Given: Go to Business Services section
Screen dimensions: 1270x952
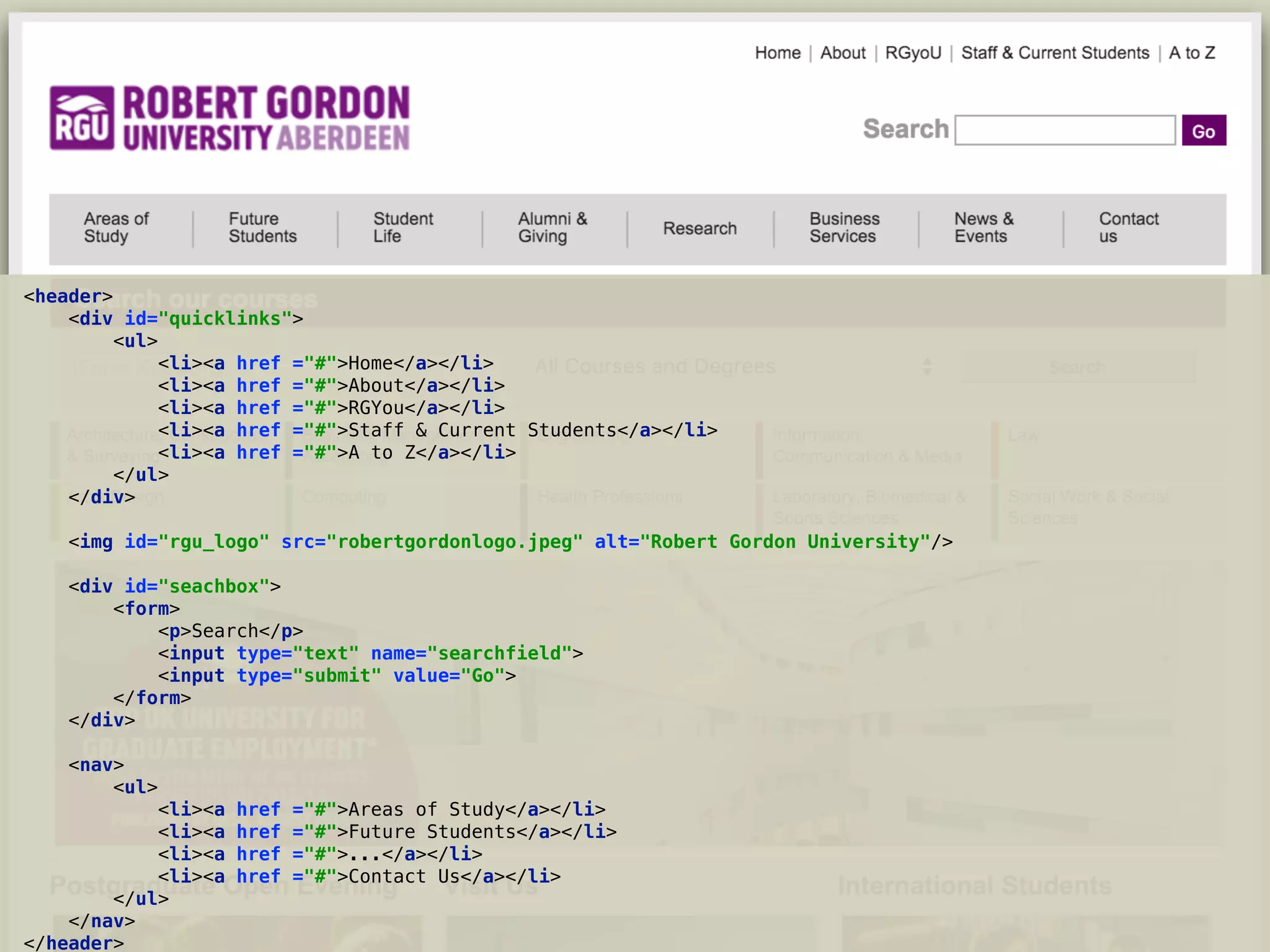Looking at the screenshot, I should click(844, 227).
